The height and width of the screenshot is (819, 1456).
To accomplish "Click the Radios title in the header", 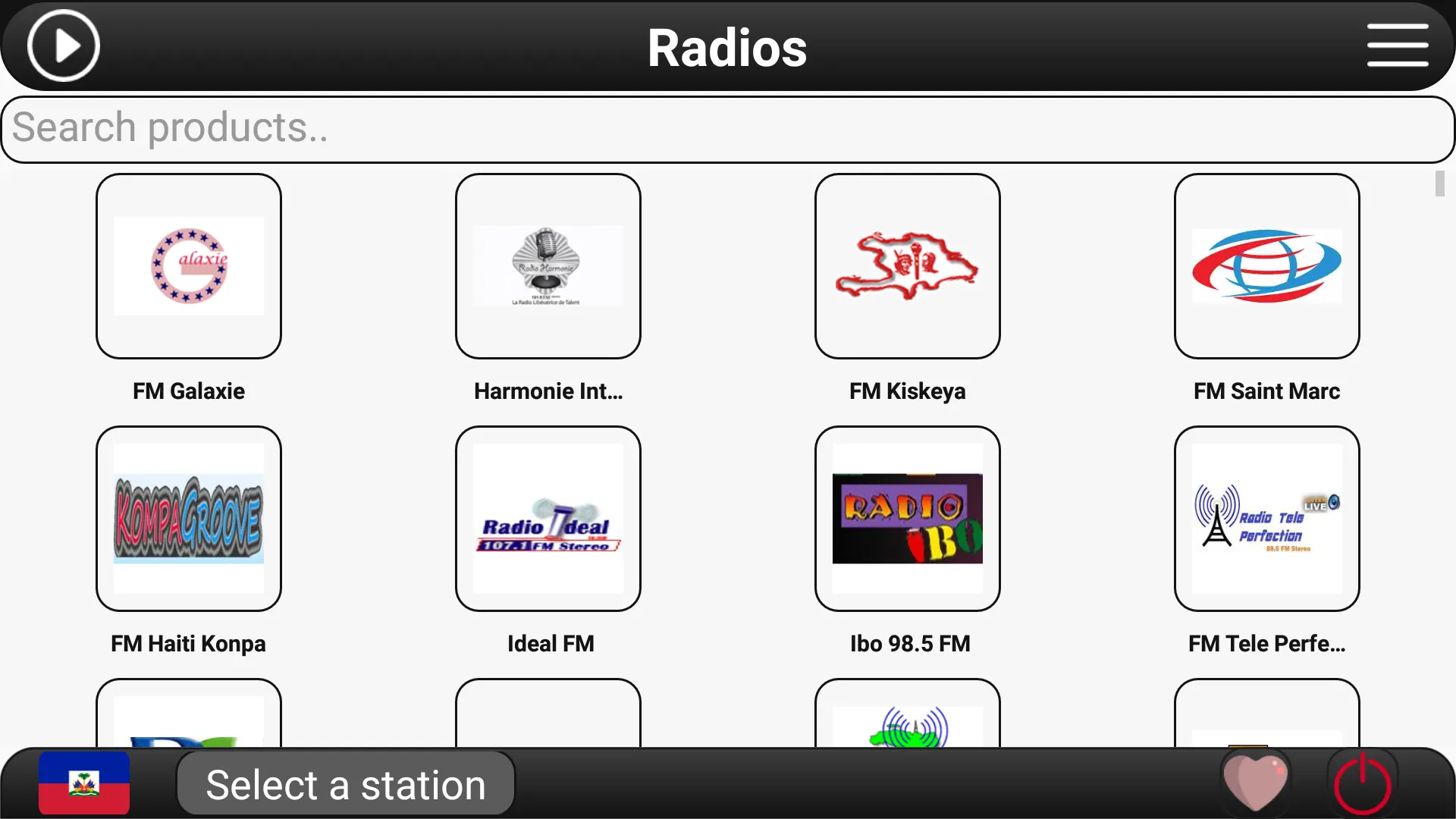I will coord(728,47).
